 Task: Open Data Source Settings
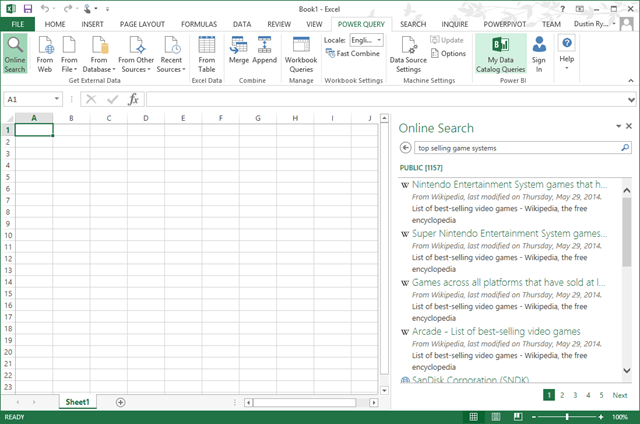(408, 54)
